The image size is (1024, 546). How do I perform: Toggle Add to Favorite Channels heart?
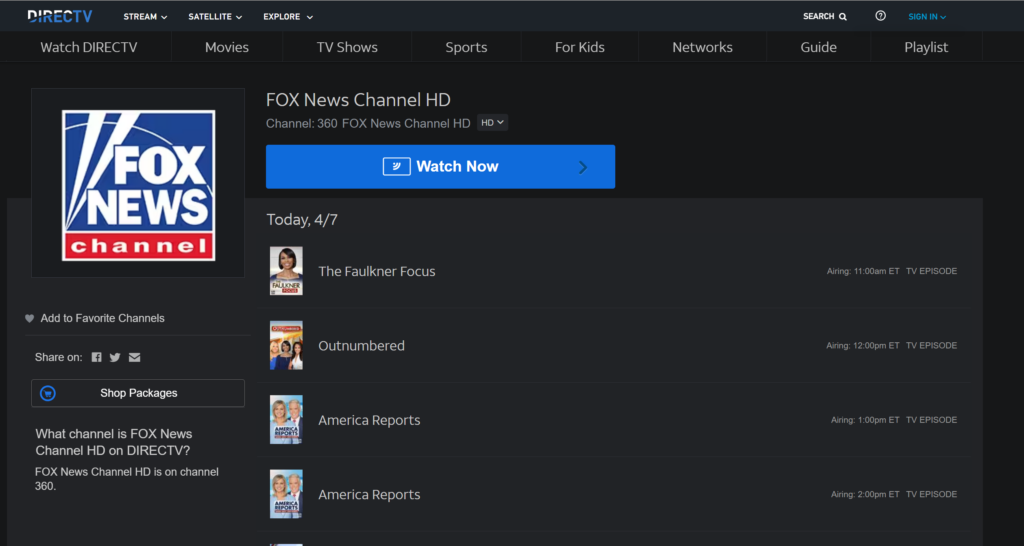[29, 319]
